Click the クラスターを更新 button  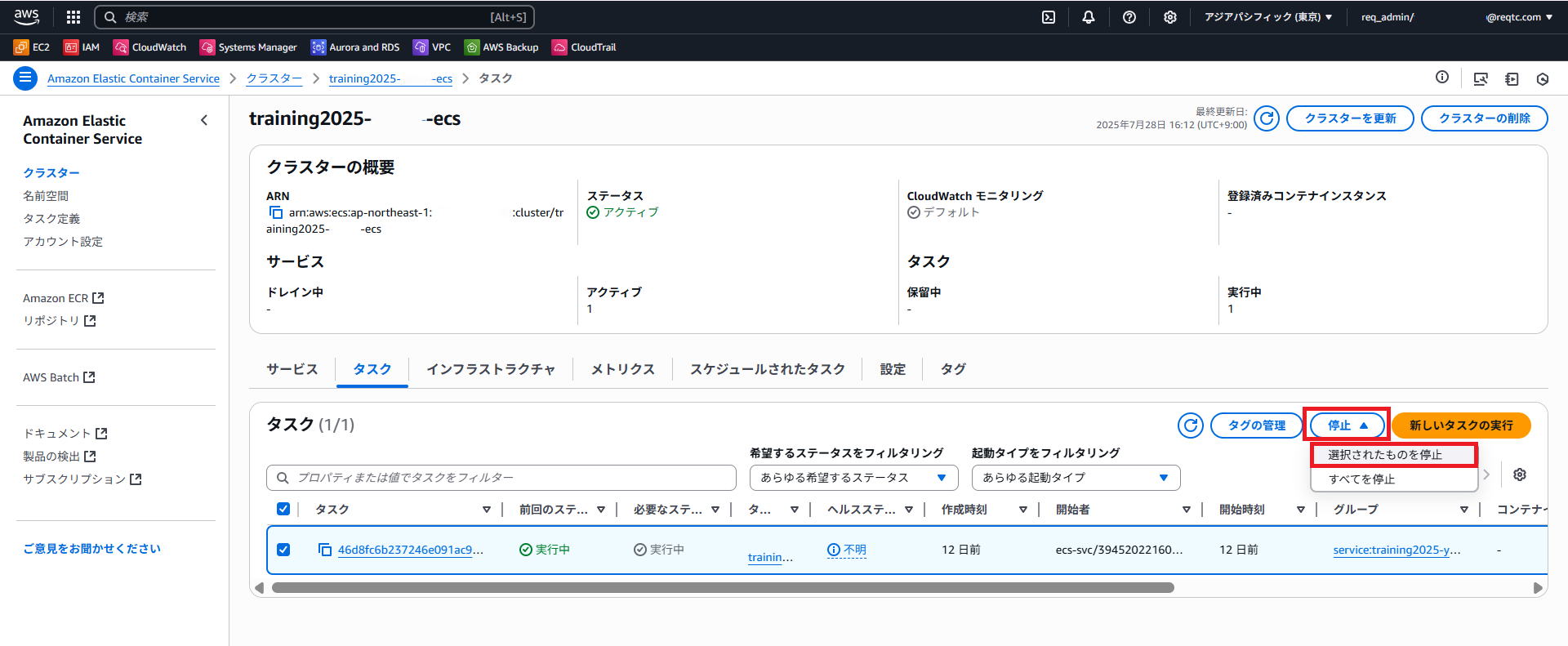1350,118
